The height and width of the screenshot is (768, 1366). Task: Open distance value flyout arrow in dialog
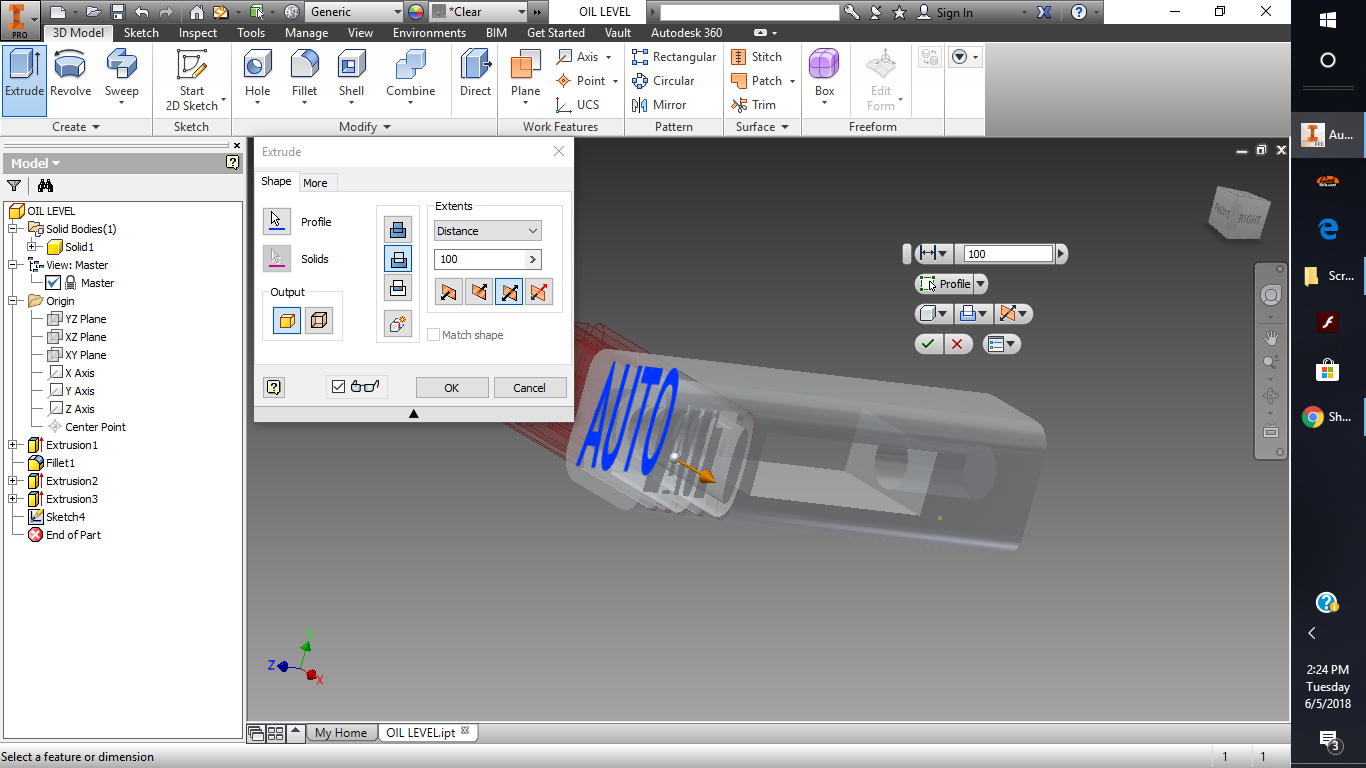tap(532, 259)
